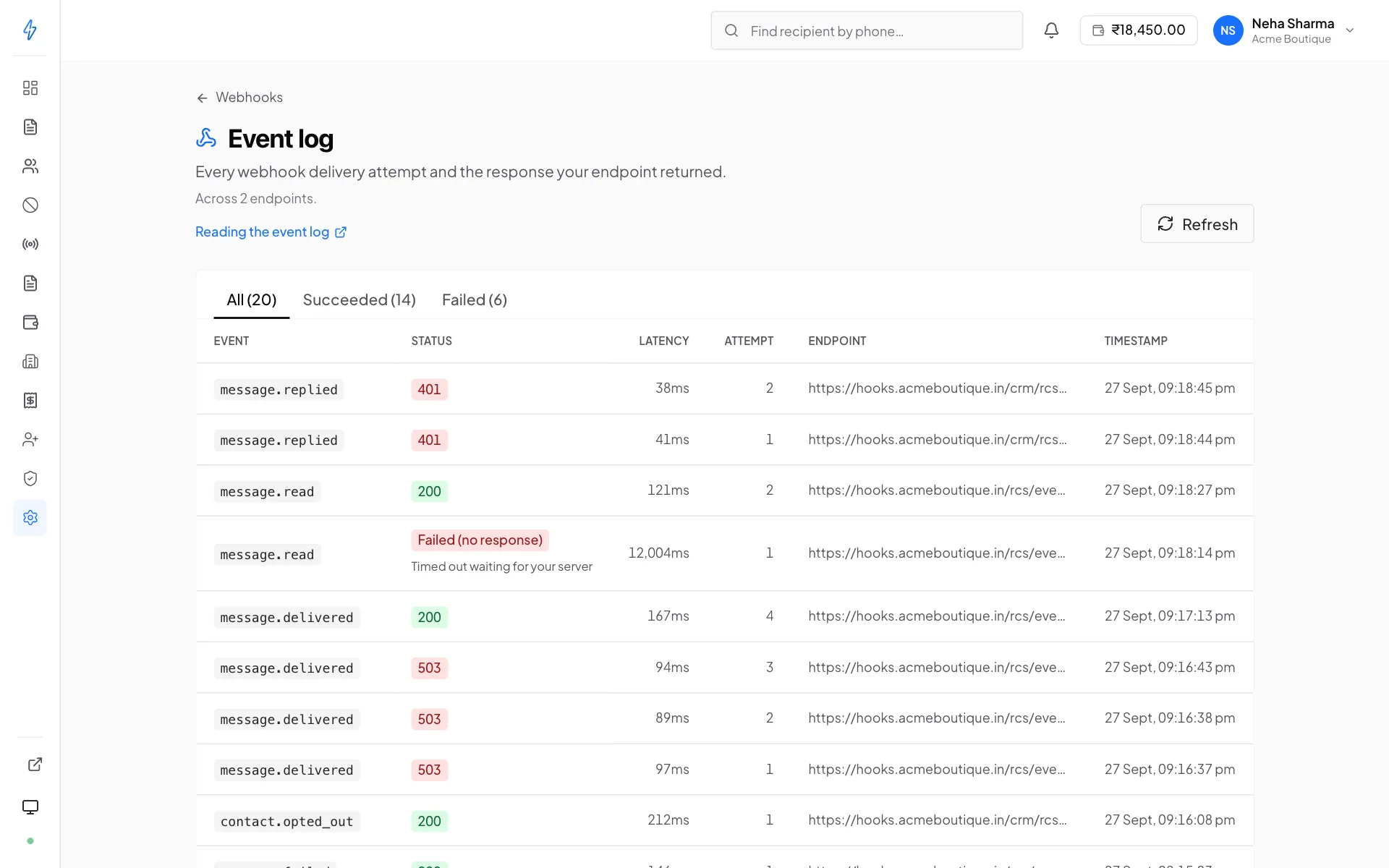Expand the Neha Sharma account chevron
1389x868 pixels.
pos(1349,30)
